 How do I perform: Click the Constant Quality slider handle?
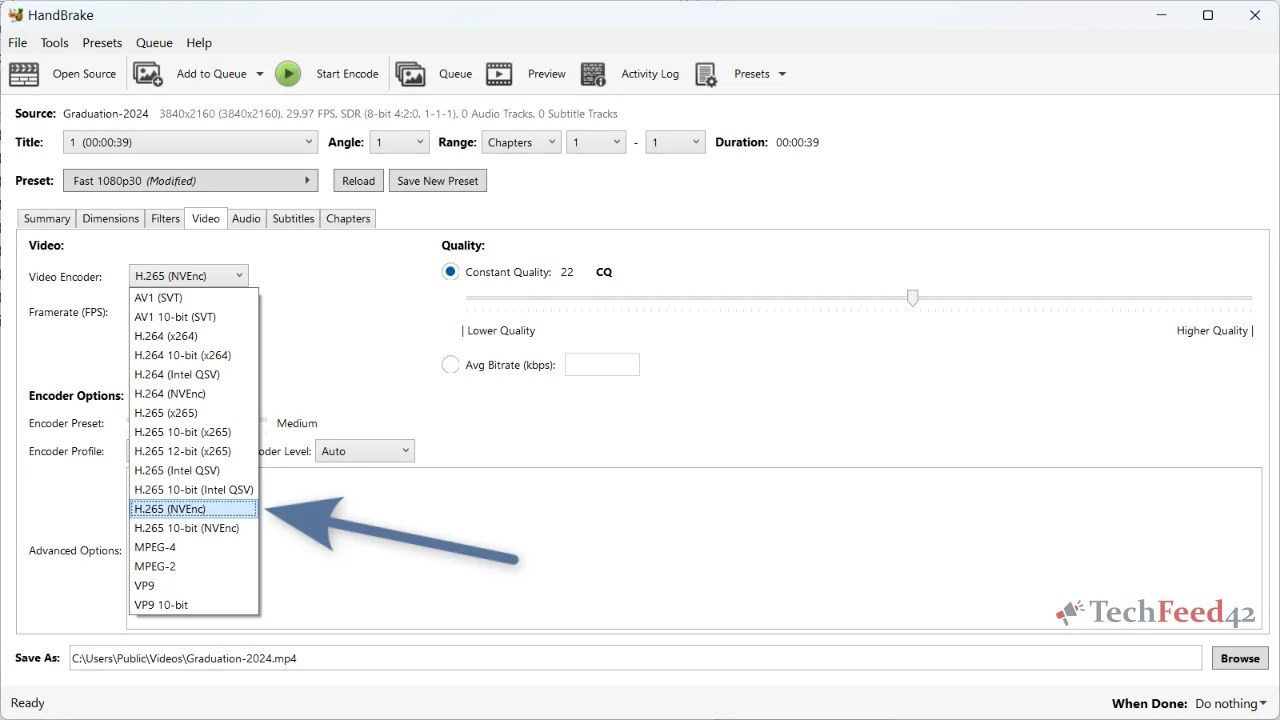tap(912, 298)
